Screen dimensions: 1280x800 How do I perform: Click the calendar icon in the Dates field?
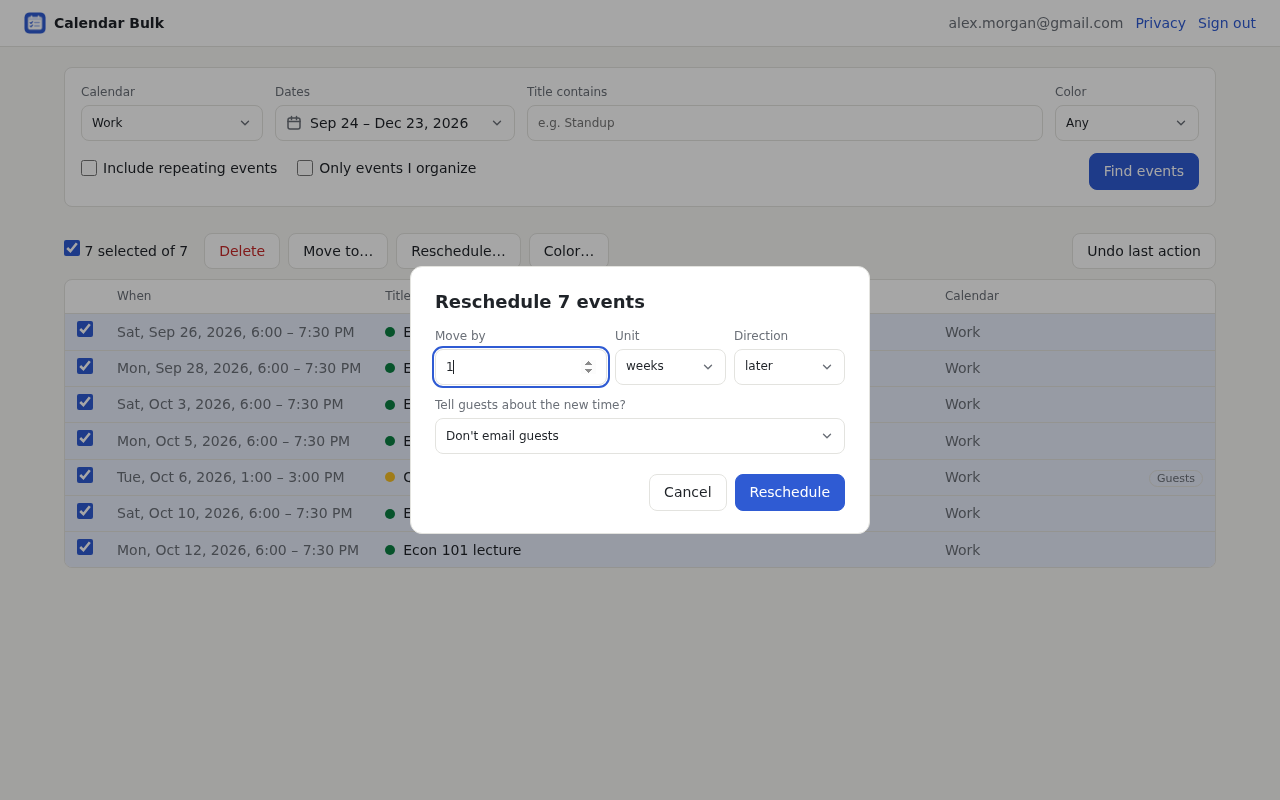pyautogui.click(x=294, y=123)
